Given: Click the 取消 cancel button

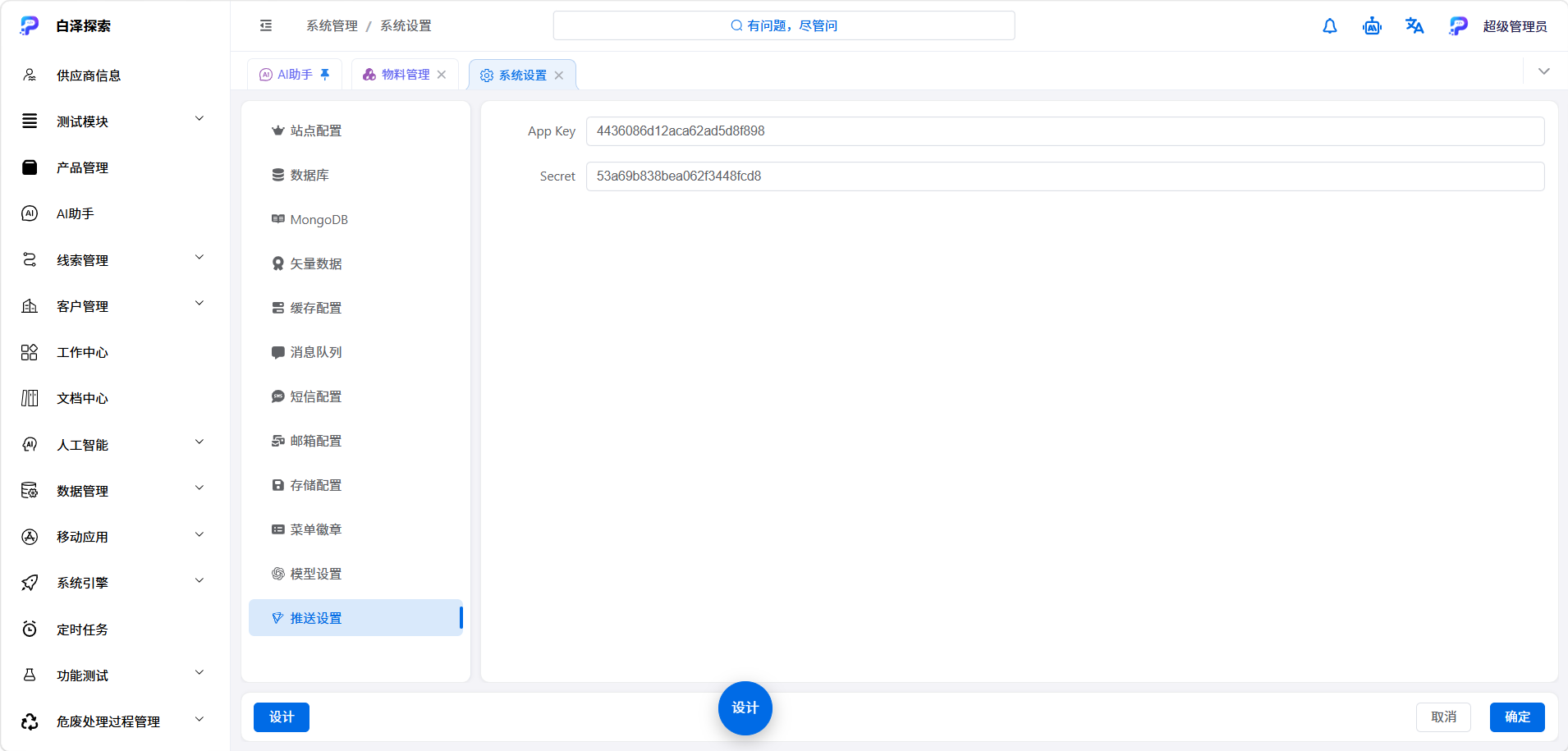Looking at the screenshot, I should coord(1443,717).
